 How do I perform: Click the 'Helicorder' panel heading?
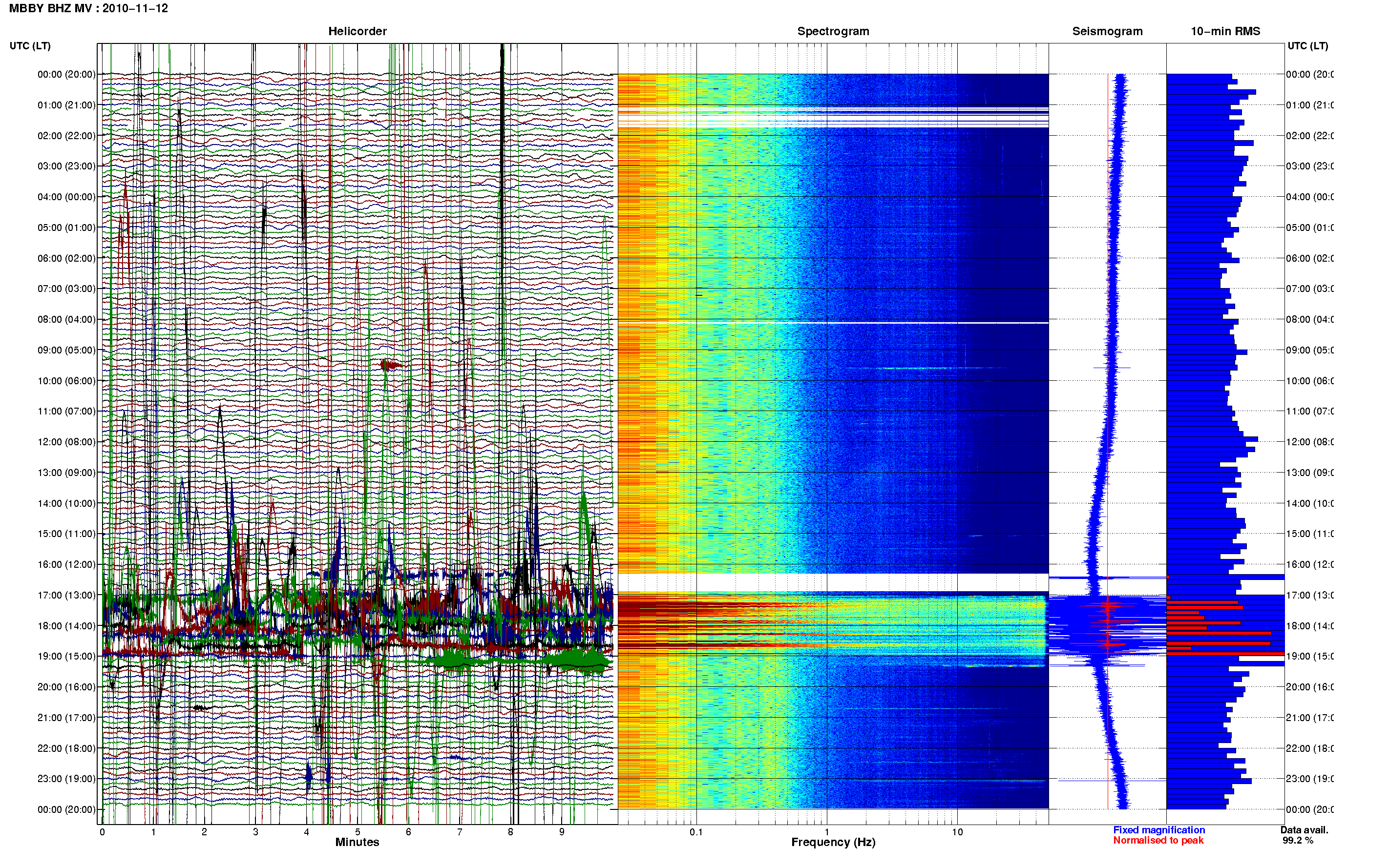tap(357, 32)
